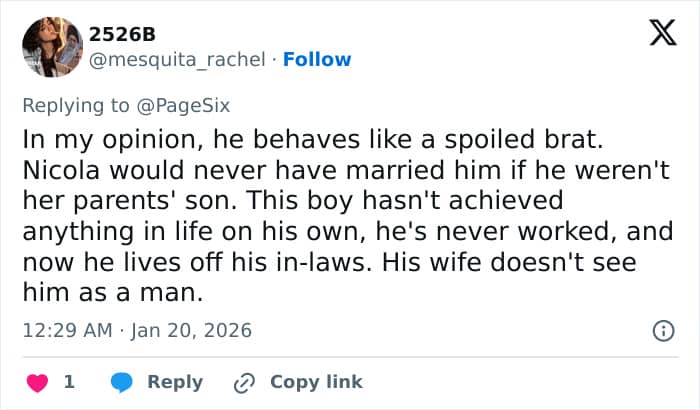Click the 12:29 AM time text

[66, 330]
